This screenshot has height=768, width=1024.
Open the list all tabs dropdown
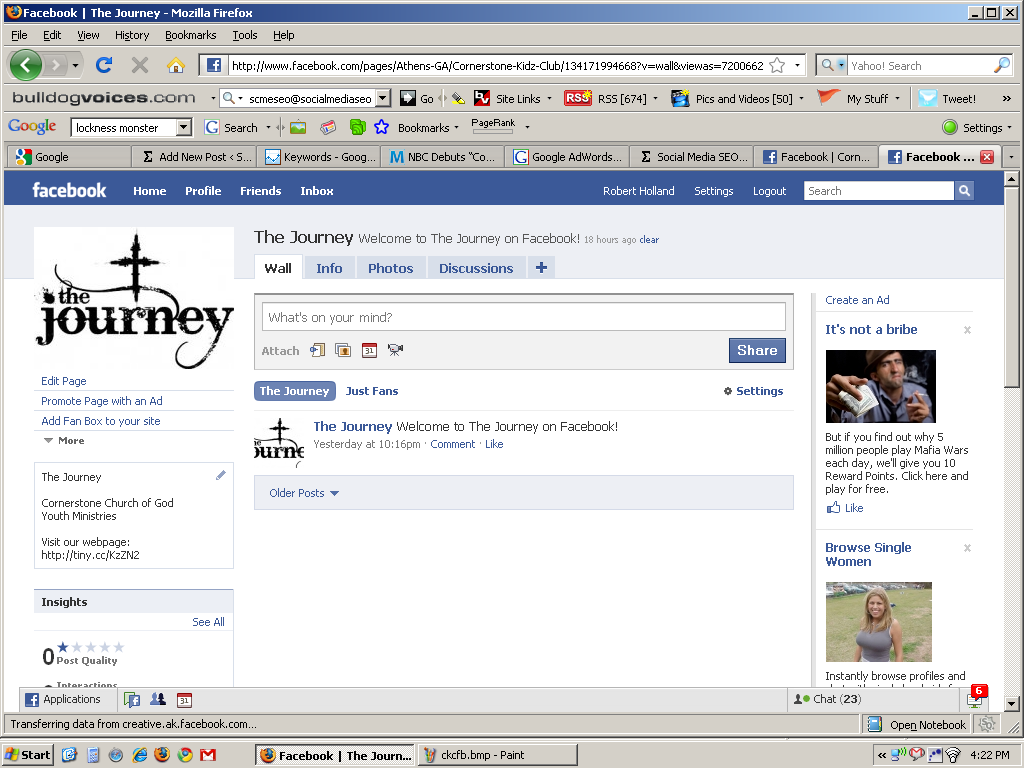(x=1011, y=157)
